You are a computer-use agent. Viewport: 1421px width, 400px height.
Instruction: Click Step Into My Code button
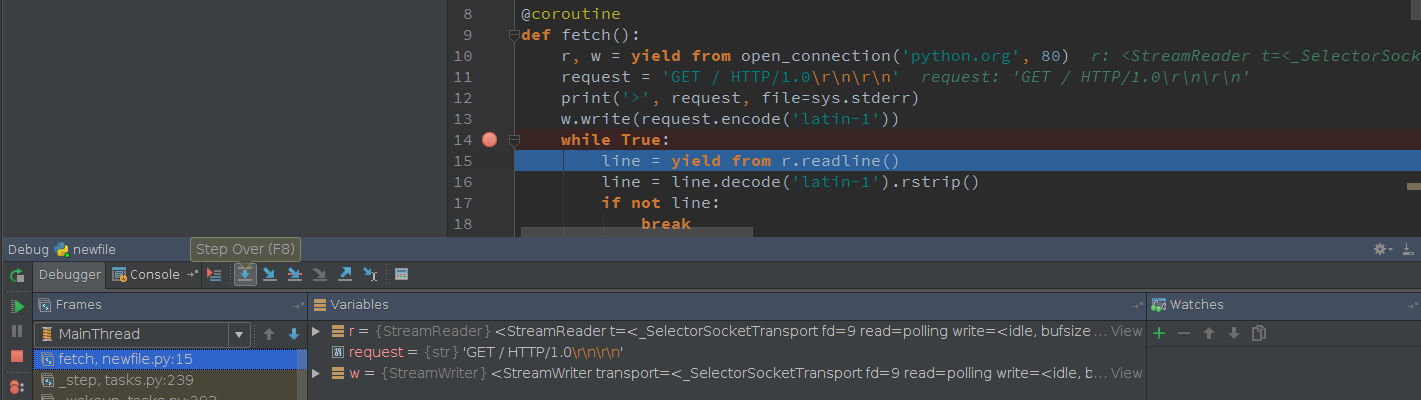pos(295,274)
